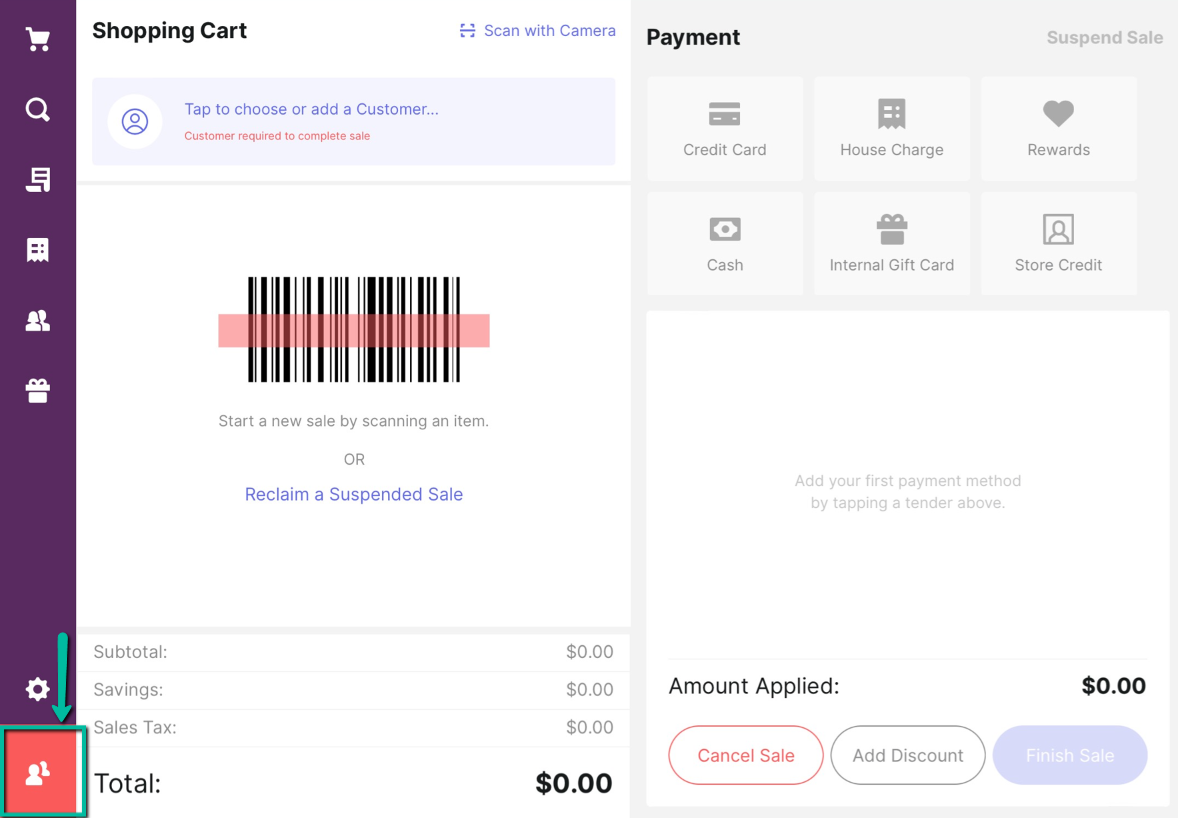Screen dimensions: 1178x818
Task: Click the customer avatar circle icon
Action: point(135,121)
